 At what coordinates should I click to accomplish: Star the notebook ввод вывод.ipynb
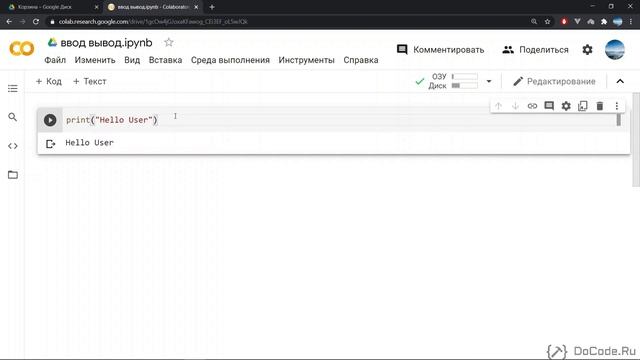point(169,42)
